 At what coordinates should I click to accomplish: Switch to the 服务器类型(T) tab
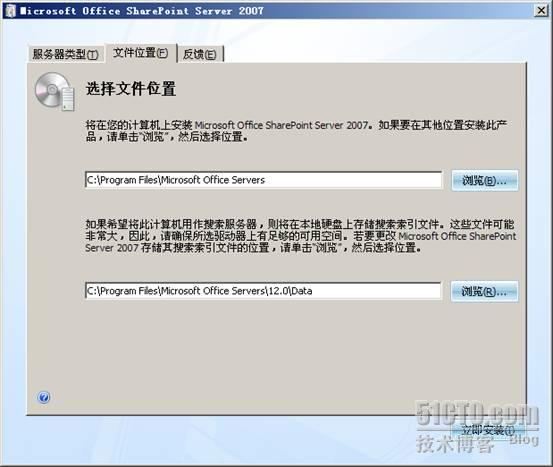pyautogui.click(x=66, y=54)
